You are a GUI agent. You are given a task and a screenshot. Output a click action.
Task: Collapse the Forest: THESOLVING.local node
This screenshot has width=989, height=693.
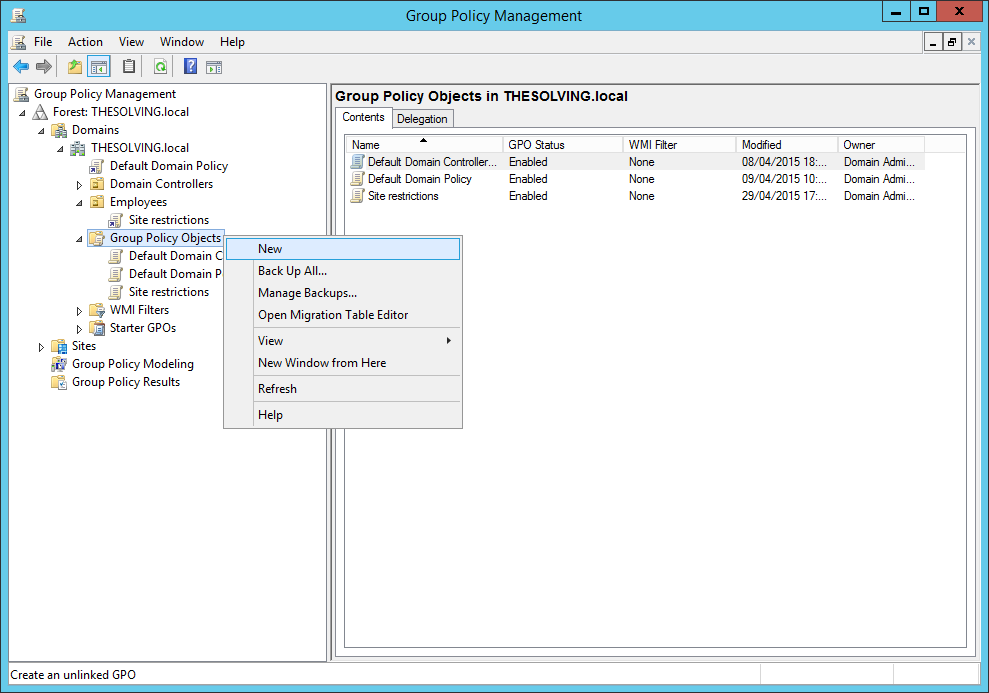(22, 113)
